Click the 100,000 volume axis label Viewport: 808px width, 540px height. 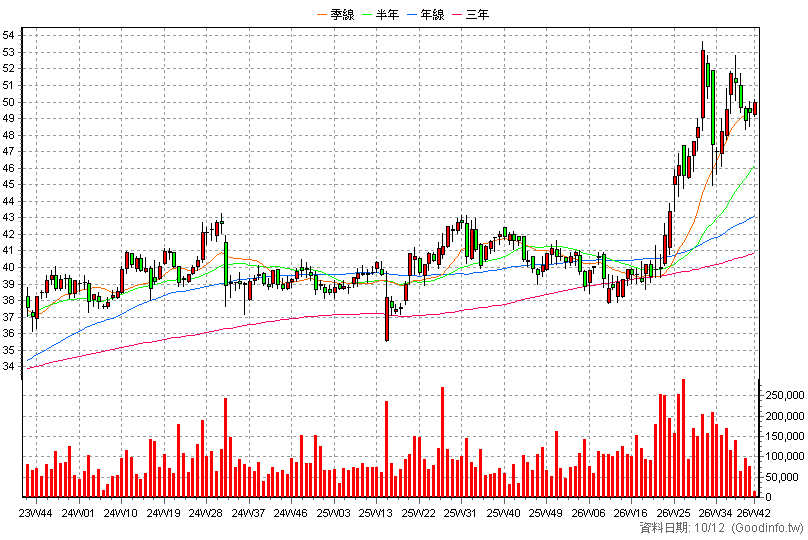point(785,457)
